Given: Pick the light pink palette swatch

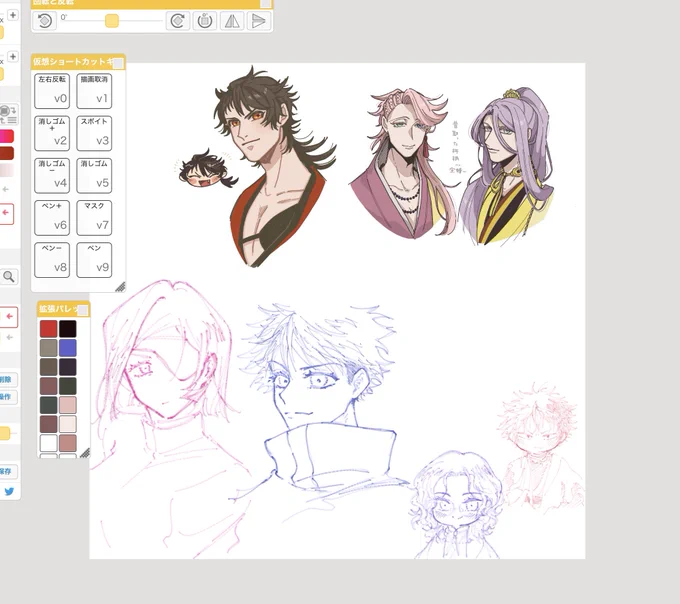Looking at the screenshot, I should pos(68,405).
